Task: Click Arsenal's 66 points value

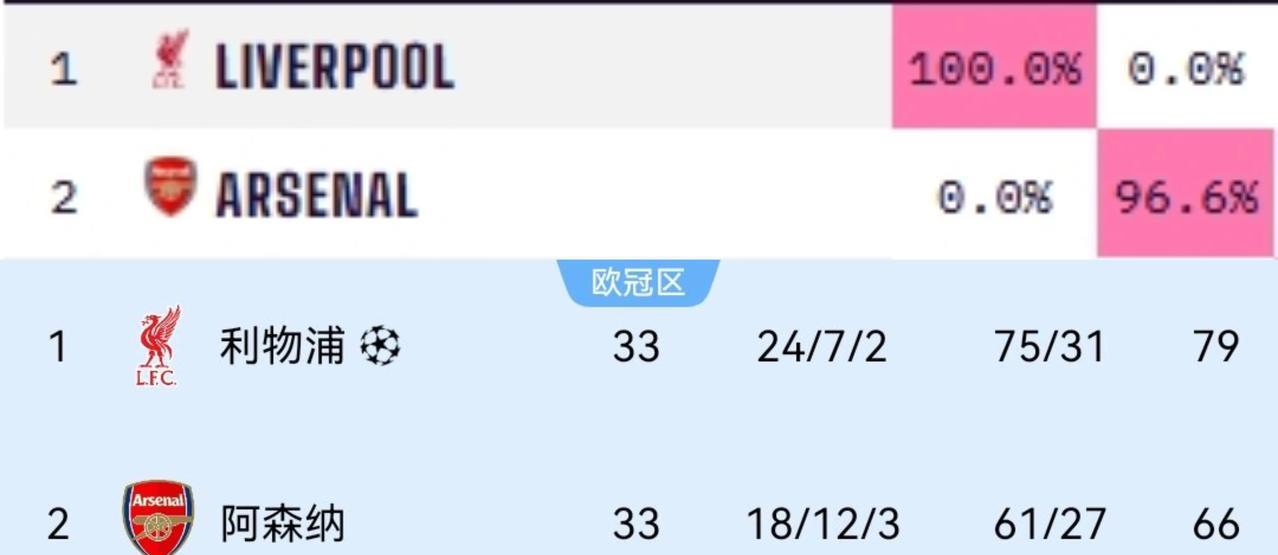Action: pos(1216,524)
